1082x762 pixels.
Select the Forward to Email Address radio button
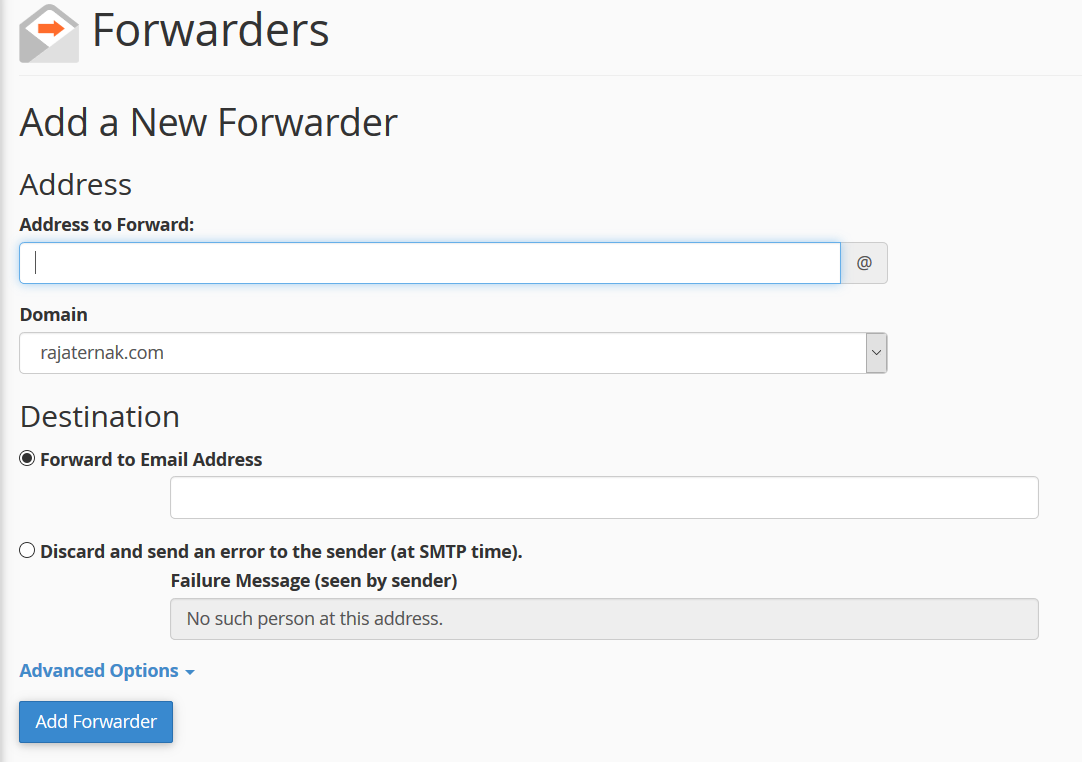tap(27, 459)
